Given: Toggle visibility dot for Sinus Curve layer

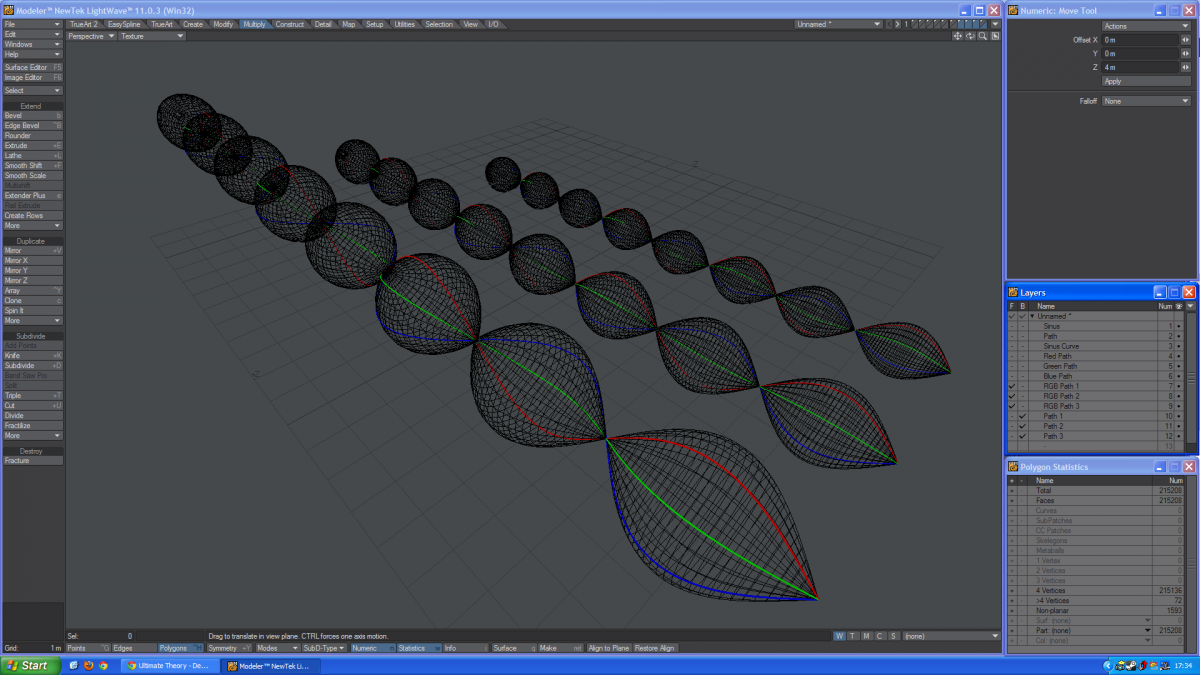Looking at the screenshot, I should coord(1179,346).
